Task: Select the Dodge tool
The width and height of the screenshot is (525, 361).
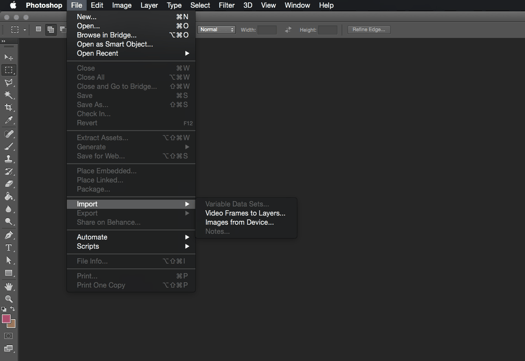Action: click(x=8, y=222)
